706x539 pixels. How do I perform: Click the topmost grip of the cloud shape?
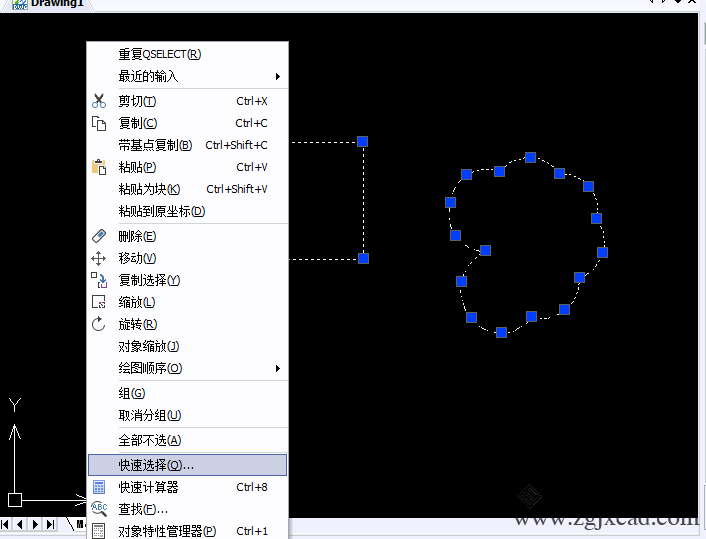click(x=530, y=157)
